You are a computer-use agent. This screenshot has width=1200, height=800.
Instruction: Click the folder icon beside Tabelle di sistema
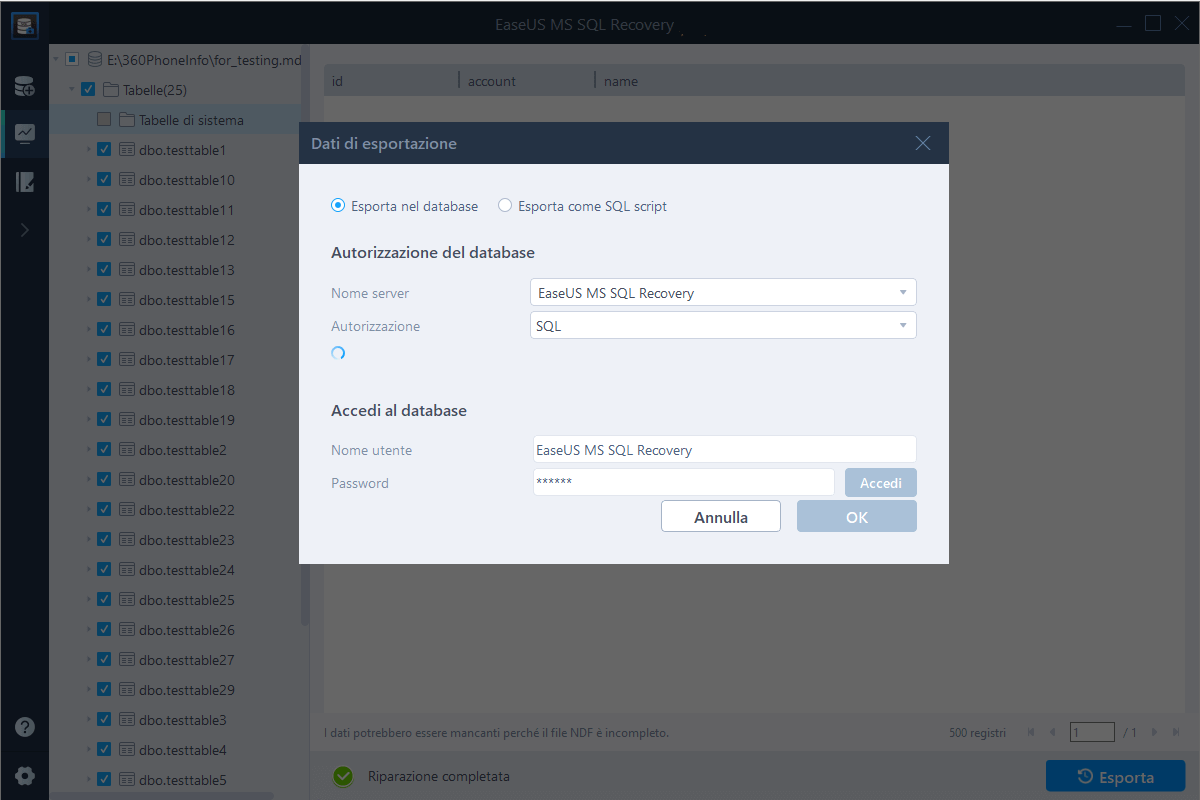tap(127, 120)
